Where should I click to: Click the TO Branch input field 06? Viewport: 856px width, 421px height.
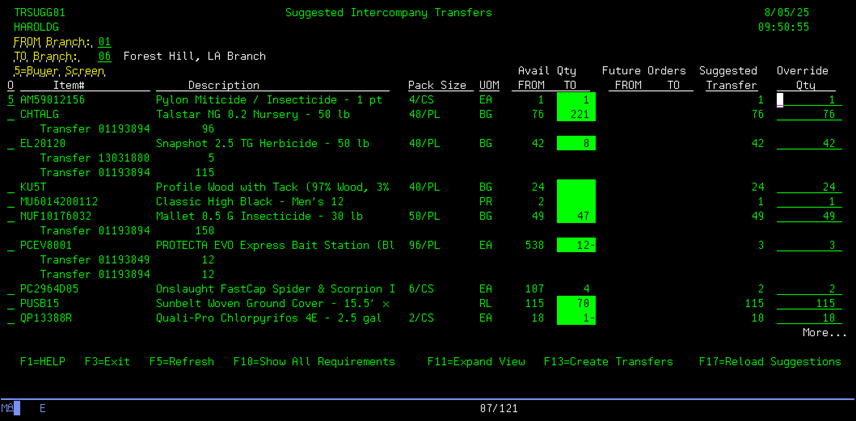tap(105, 56)
